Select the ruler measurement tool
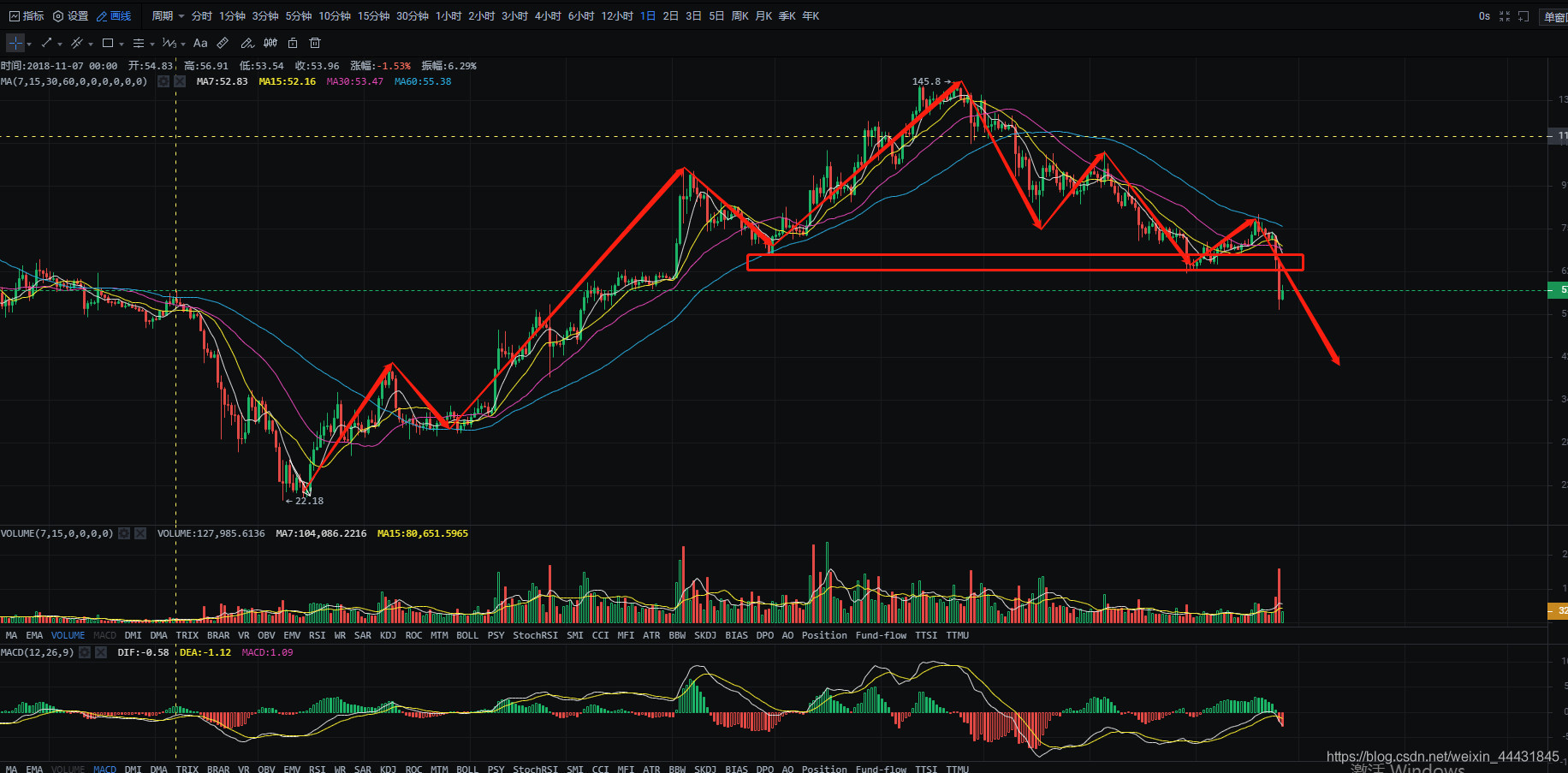The width and height of the screenshot is (1568, 773). pyautogui.click(x=223, y=43)
